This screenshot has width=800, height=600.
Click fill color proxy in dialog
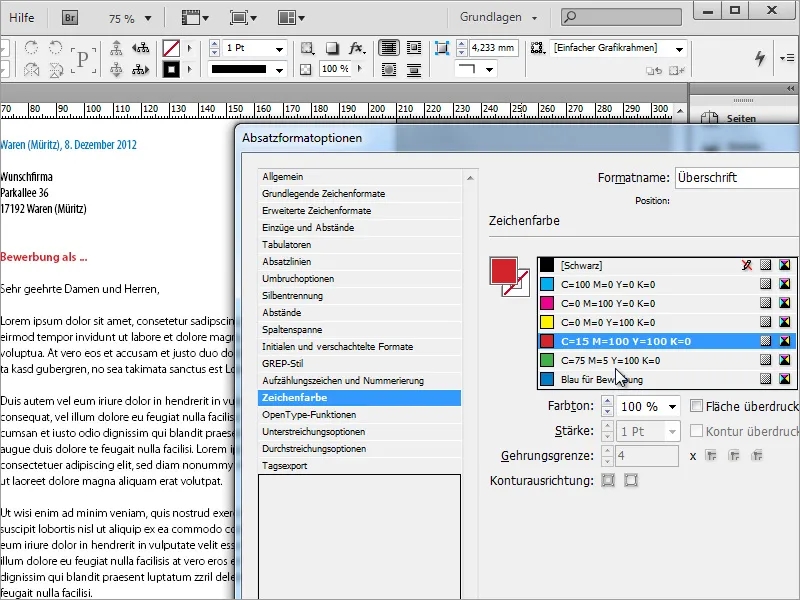coord(504,270)
